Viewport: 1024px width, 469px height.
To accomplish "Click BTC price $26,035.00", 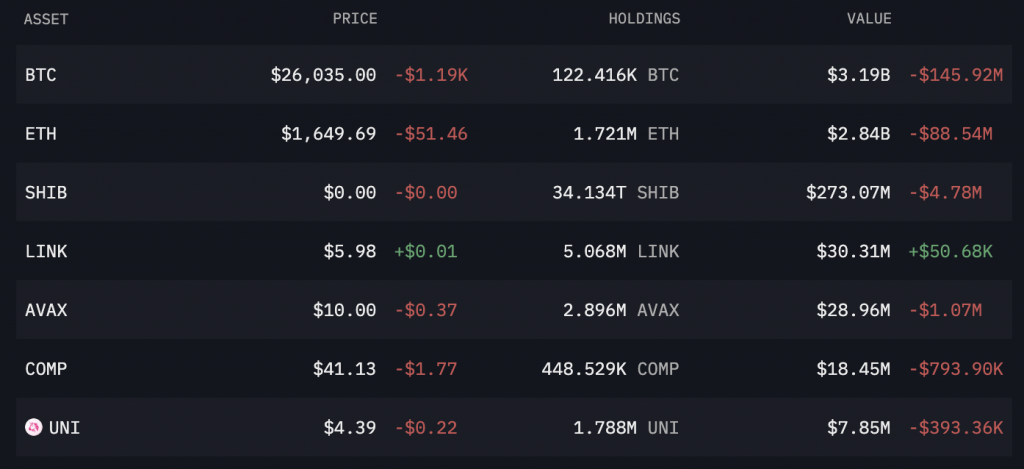I will click(x=323, y=75).
